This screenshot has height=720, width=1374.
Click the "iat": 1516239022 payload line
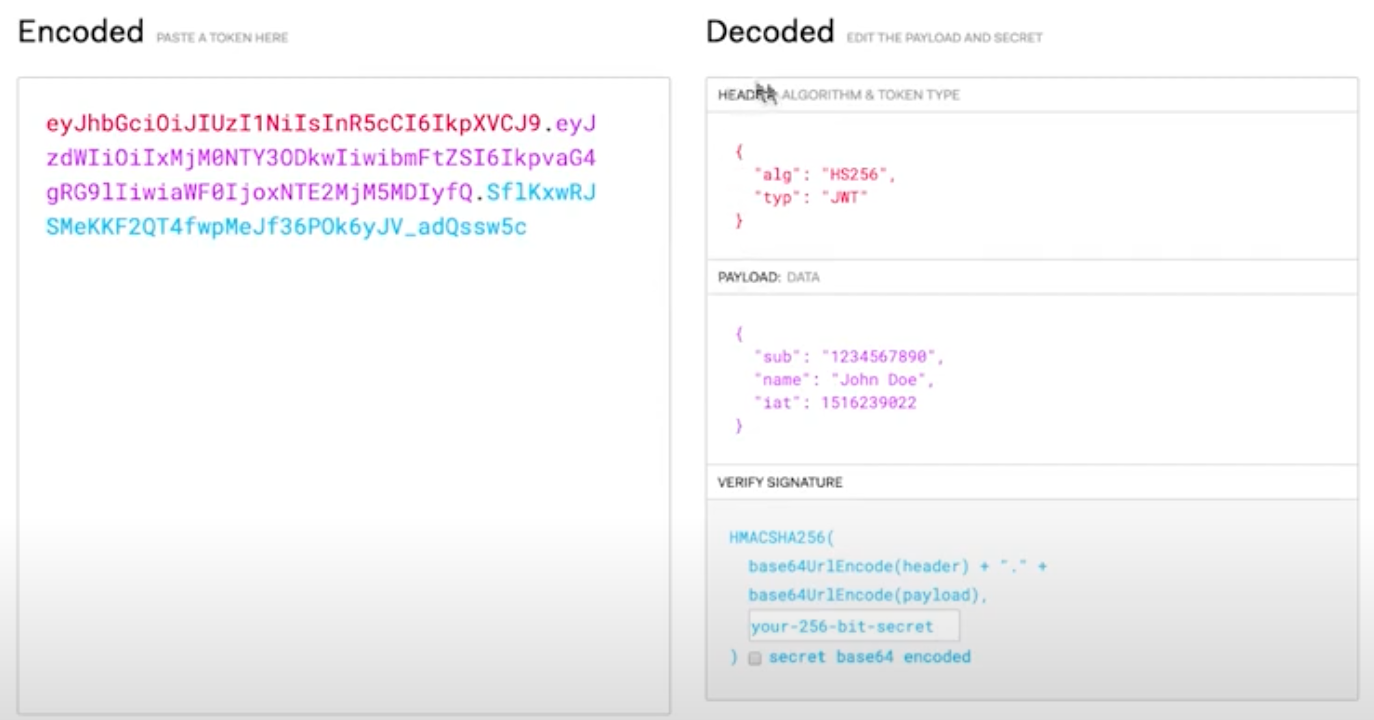click(x=835, y=403)
